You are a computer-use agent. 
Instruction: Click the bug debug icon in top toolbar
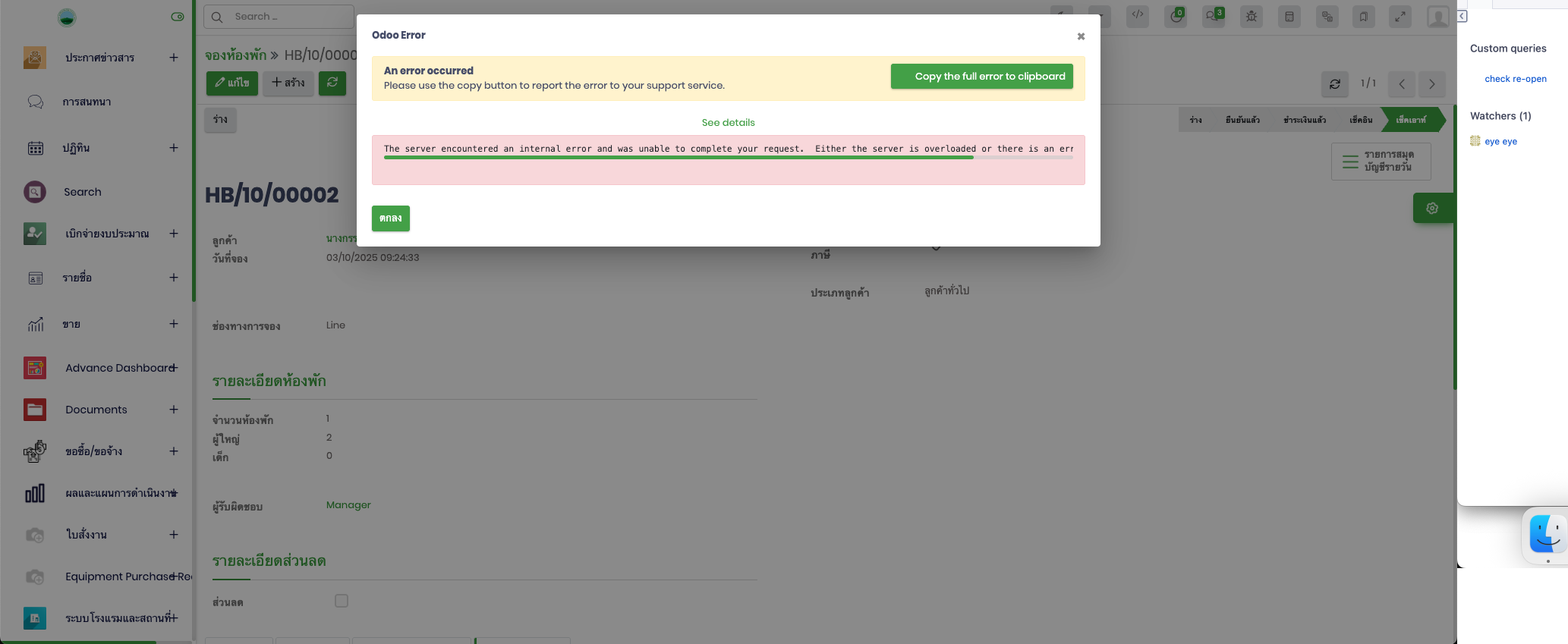(1252, 16)
